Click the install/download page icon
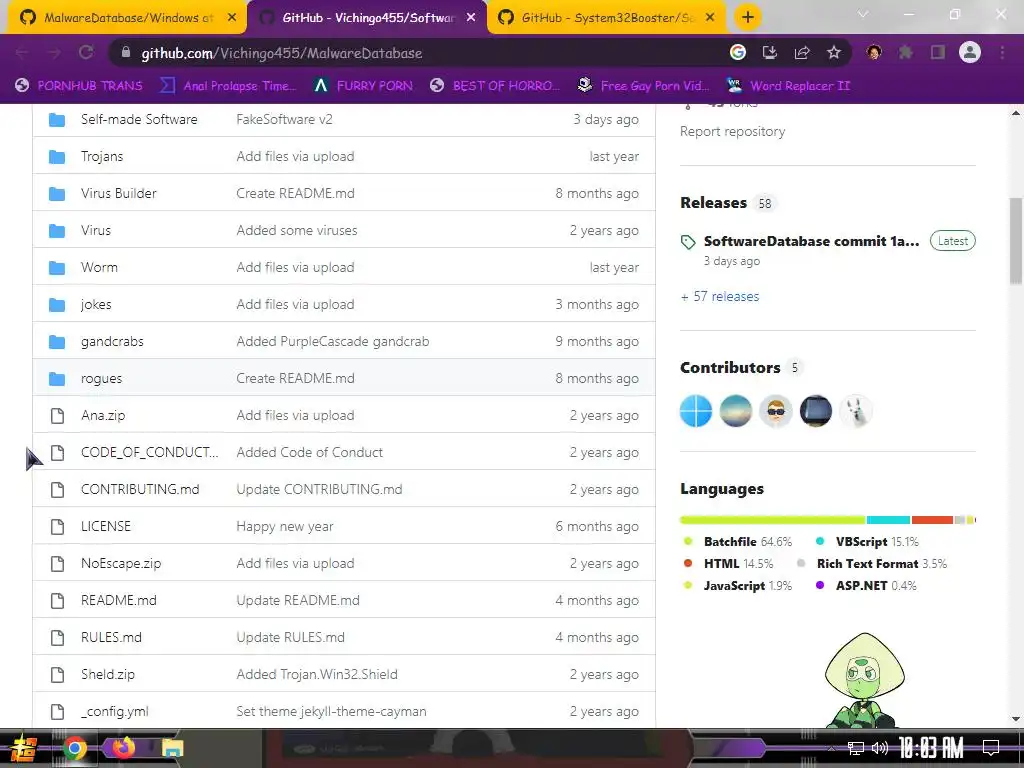Image resolution: width=1024 pixels, height=768 pixels. [770, 53]
